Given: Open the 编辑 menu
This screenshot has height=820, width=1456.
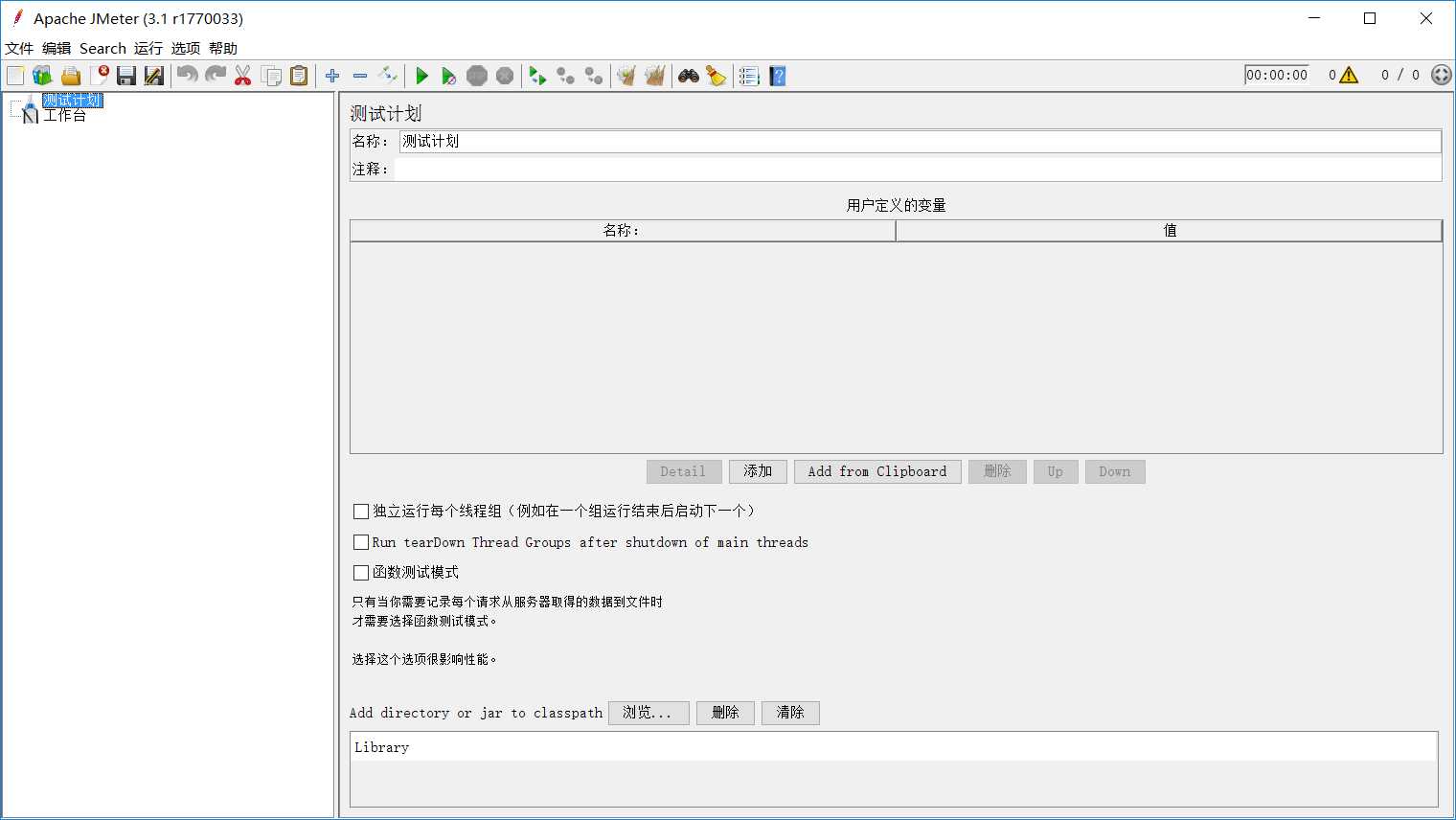Looking at the screenshot, I should tap(57, 48).
